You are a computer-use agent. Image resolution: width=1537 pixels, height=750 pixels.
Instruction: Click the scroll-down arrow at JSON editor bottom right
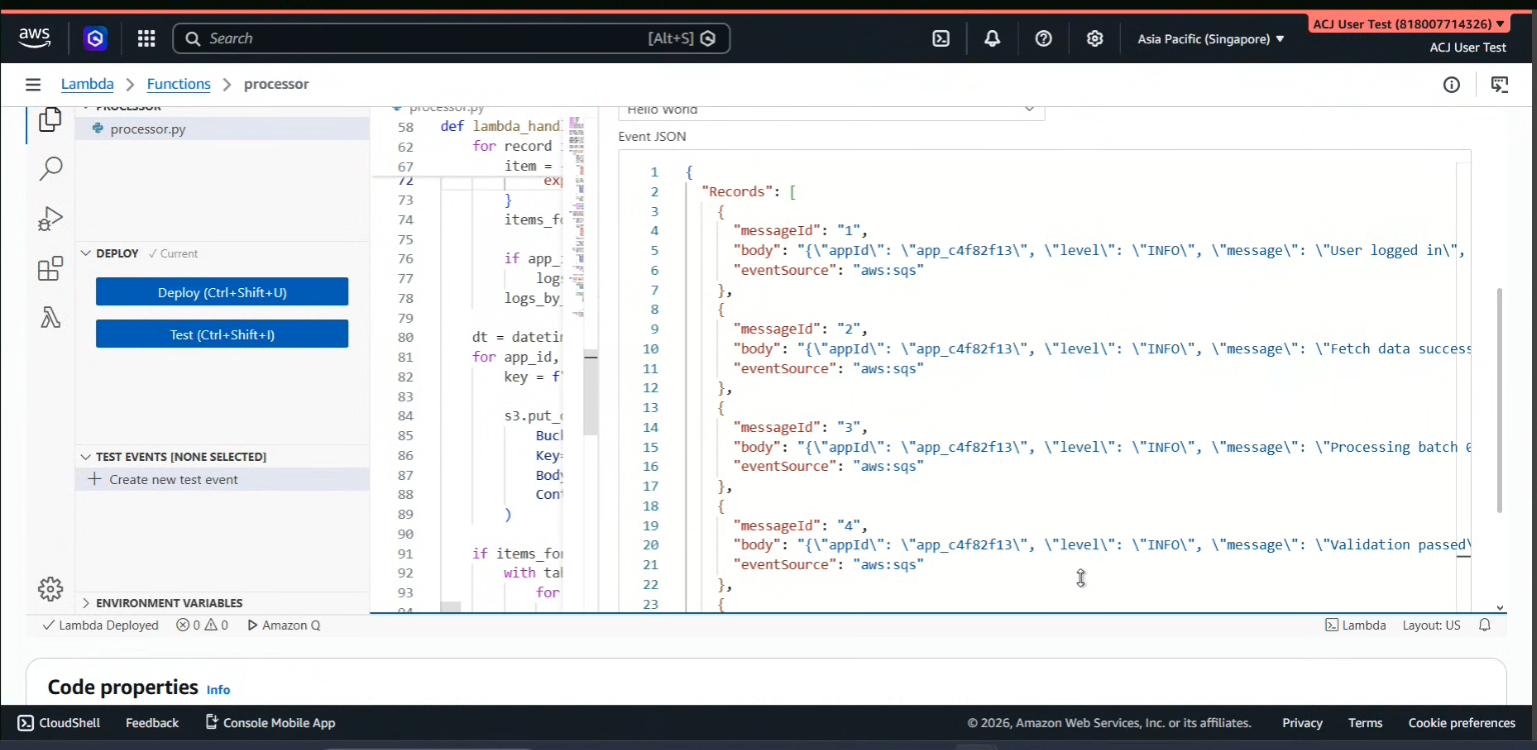click(x=1500, y=607)
